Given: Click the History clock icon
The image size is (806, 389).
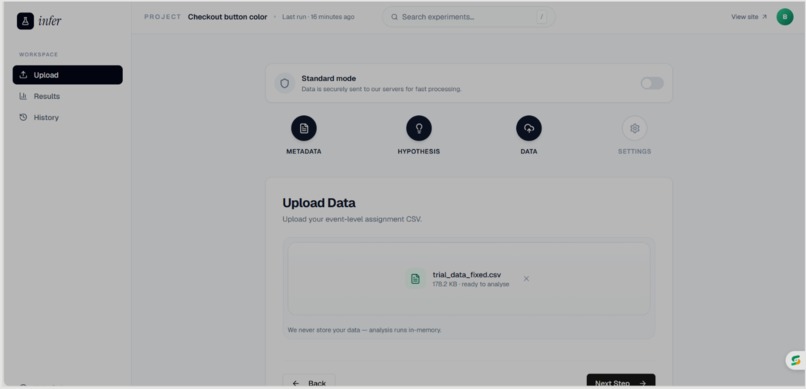Looking at the screenshot, I should point(23,117).
